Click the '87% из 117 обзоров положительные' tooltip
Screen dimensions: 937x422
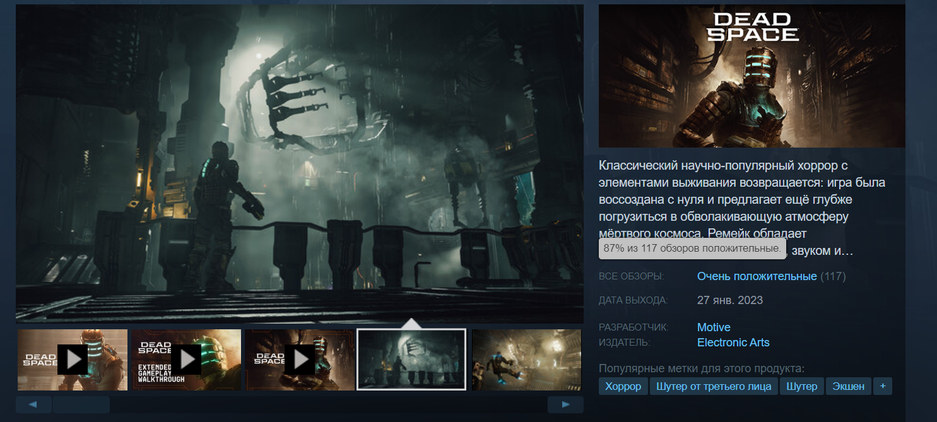pyautogui.click(x=692, y=249)
